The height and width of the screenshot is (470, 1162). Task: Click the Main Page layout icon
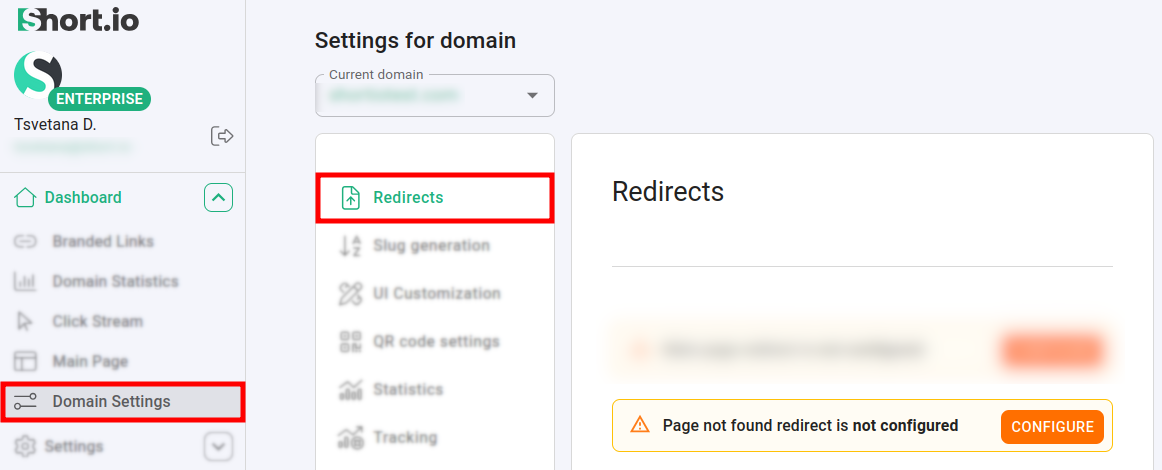[25, 361]
